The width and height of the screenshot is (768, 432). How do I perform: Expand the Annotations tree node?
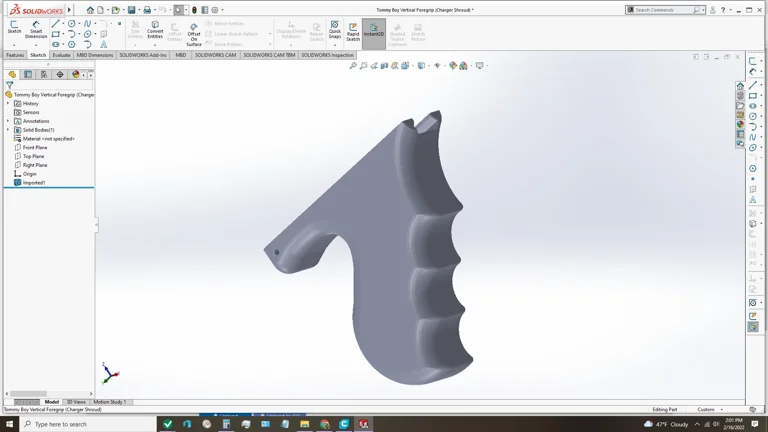8,121
